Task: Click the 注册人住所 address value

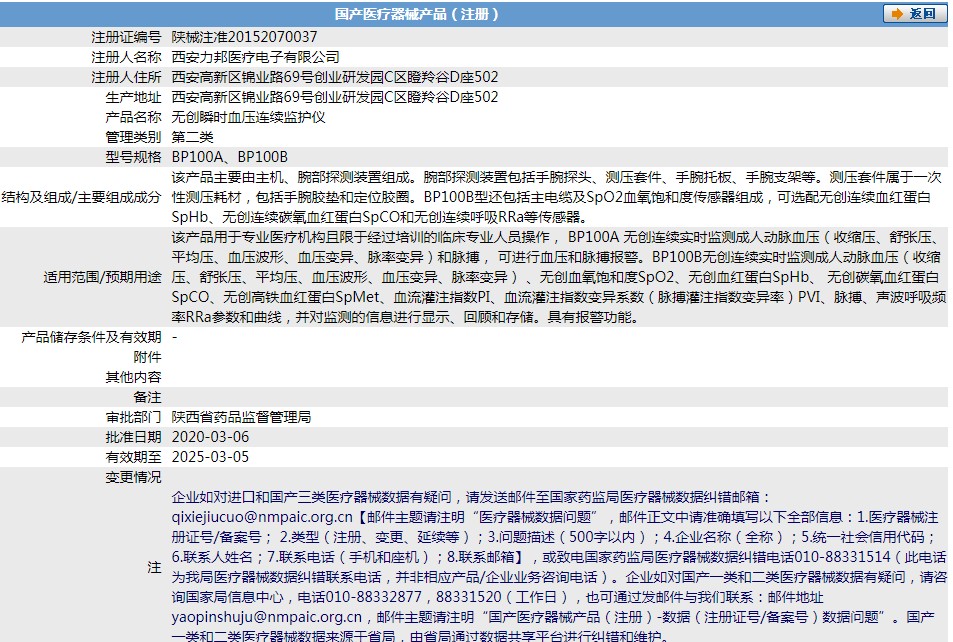Action: point(335,77)
